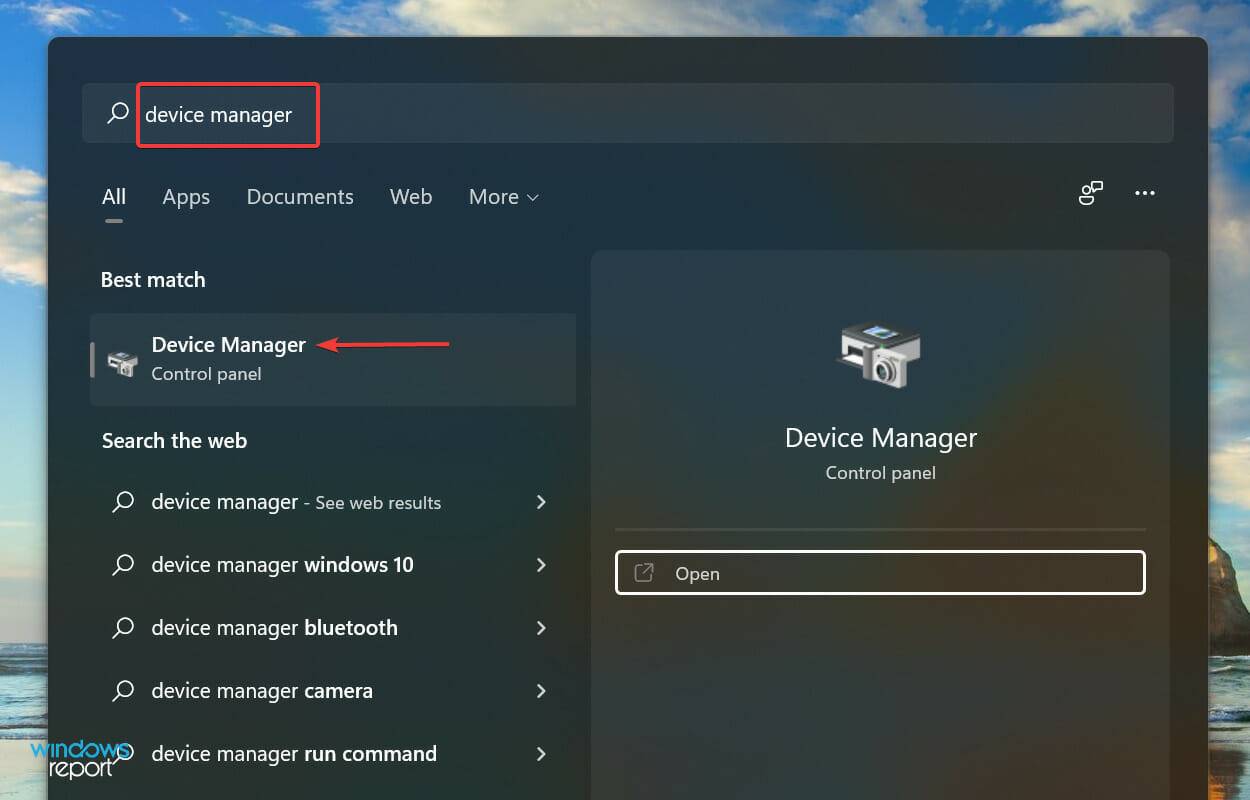Click the 'Best match' heading
1250x800 pixels.
click(153, 280)
